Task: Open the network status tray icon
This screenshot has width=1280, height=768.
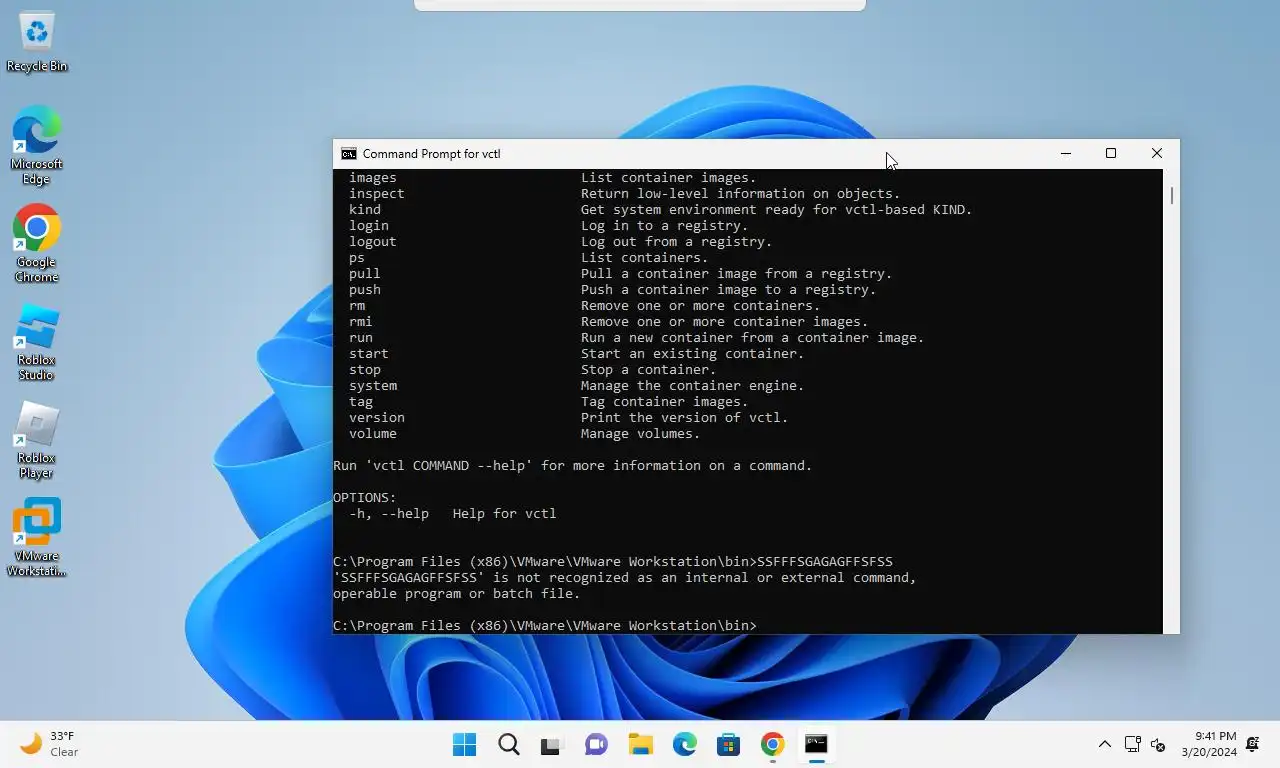Action: 1133,744
